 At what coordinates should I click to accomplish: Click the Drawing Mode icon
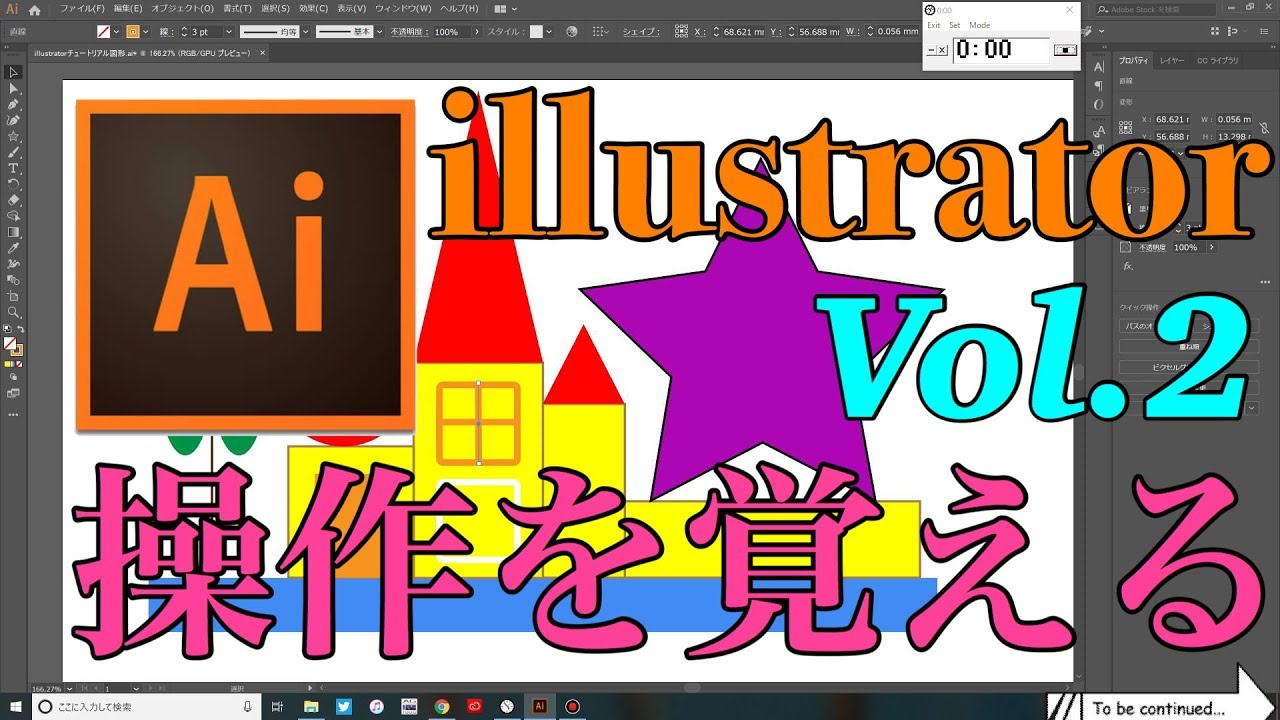click(x=14, y=377)
